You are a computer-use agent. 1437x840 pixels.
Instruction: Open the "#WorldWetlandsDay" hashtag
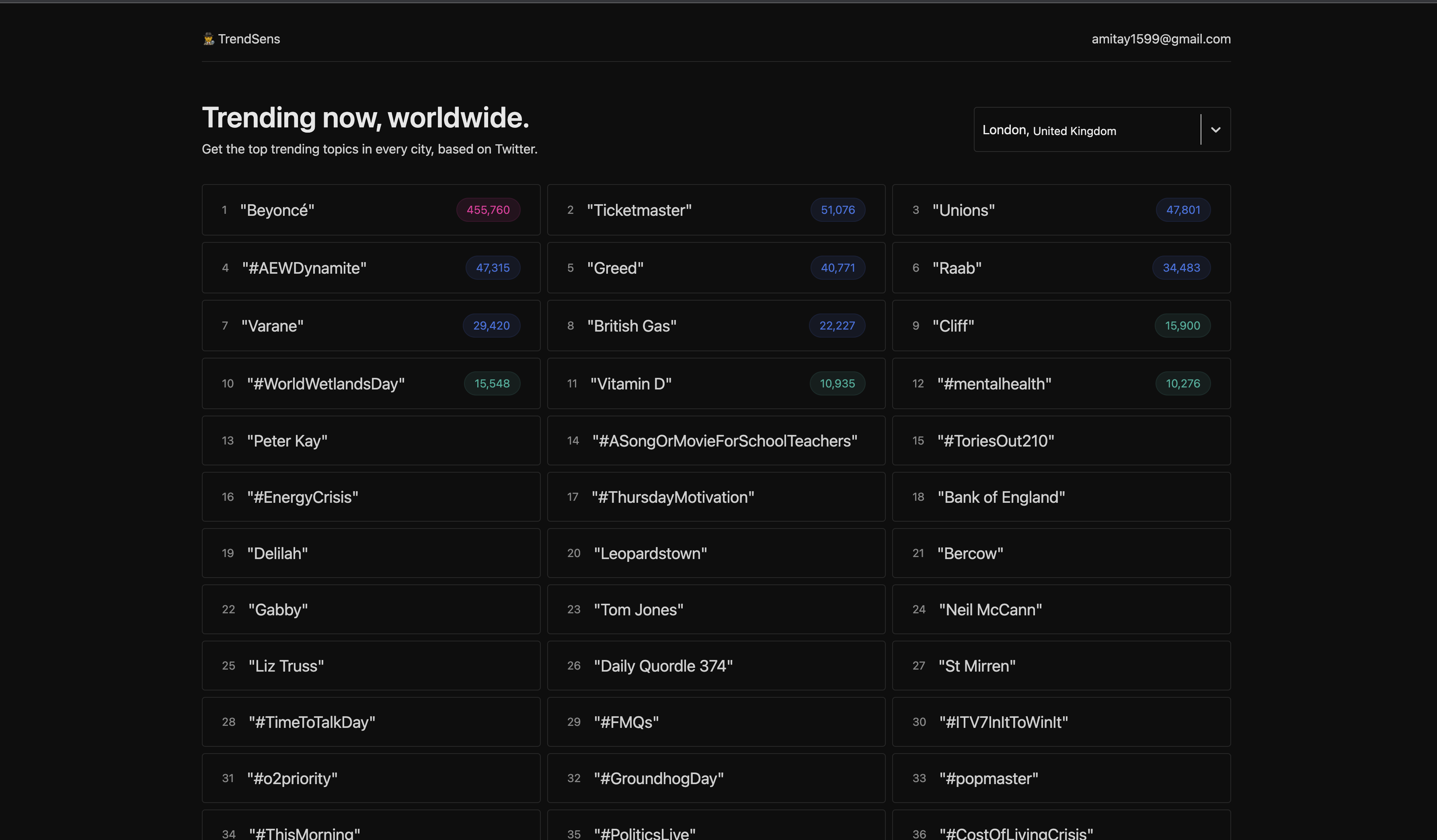click(x=371, y=383)
